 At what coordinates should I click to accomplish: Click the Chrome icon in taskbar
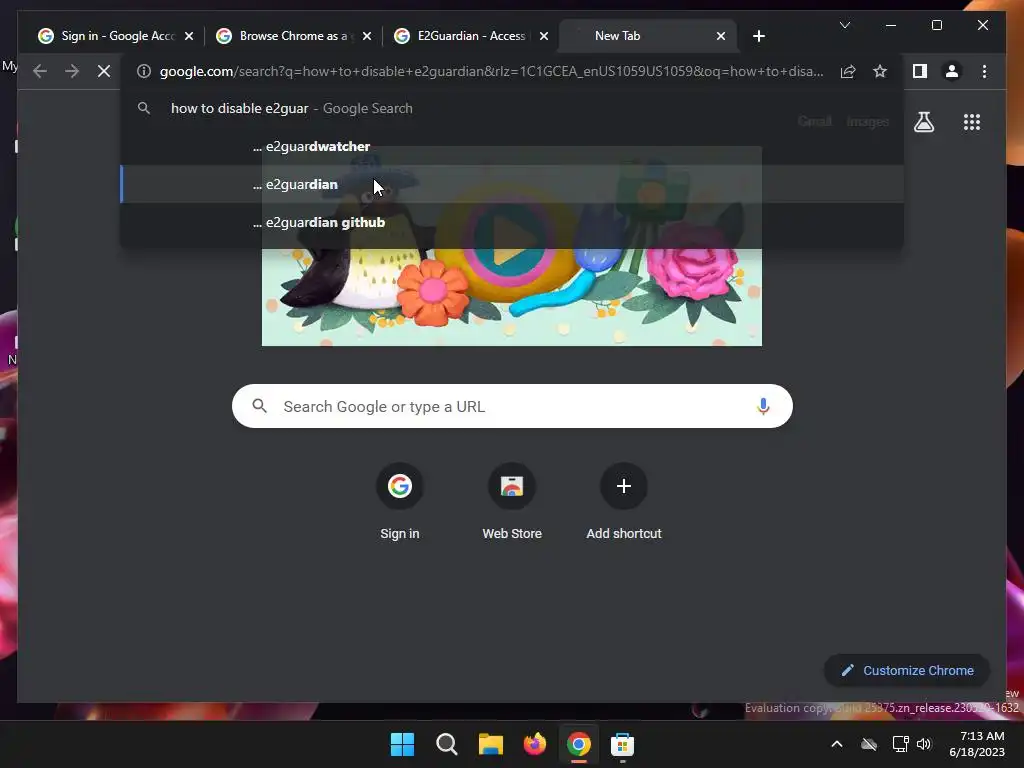point(579,744)
